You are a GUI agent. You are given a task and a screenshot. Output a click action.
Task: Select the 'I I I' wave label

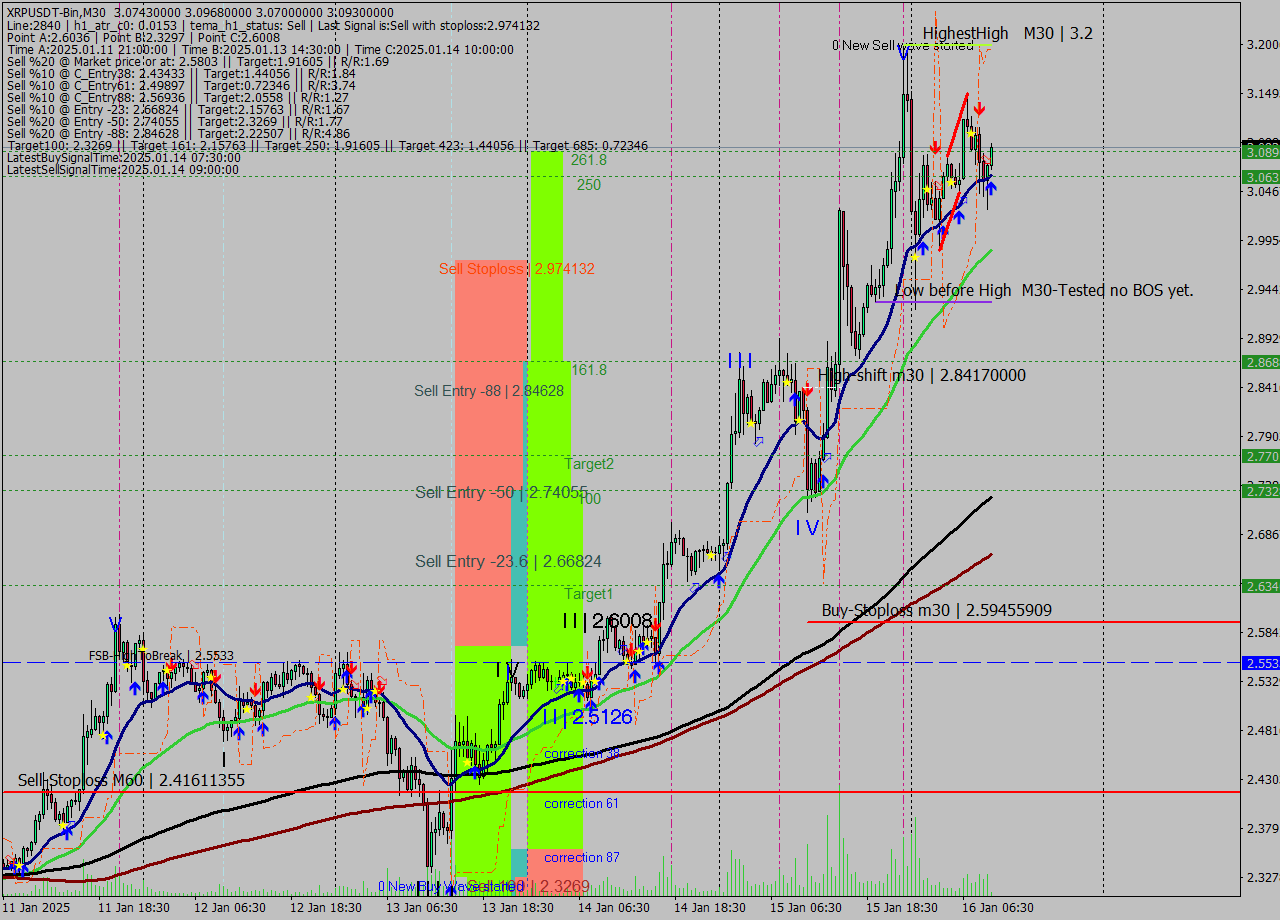pyautogui.click(x=740, y=360)
